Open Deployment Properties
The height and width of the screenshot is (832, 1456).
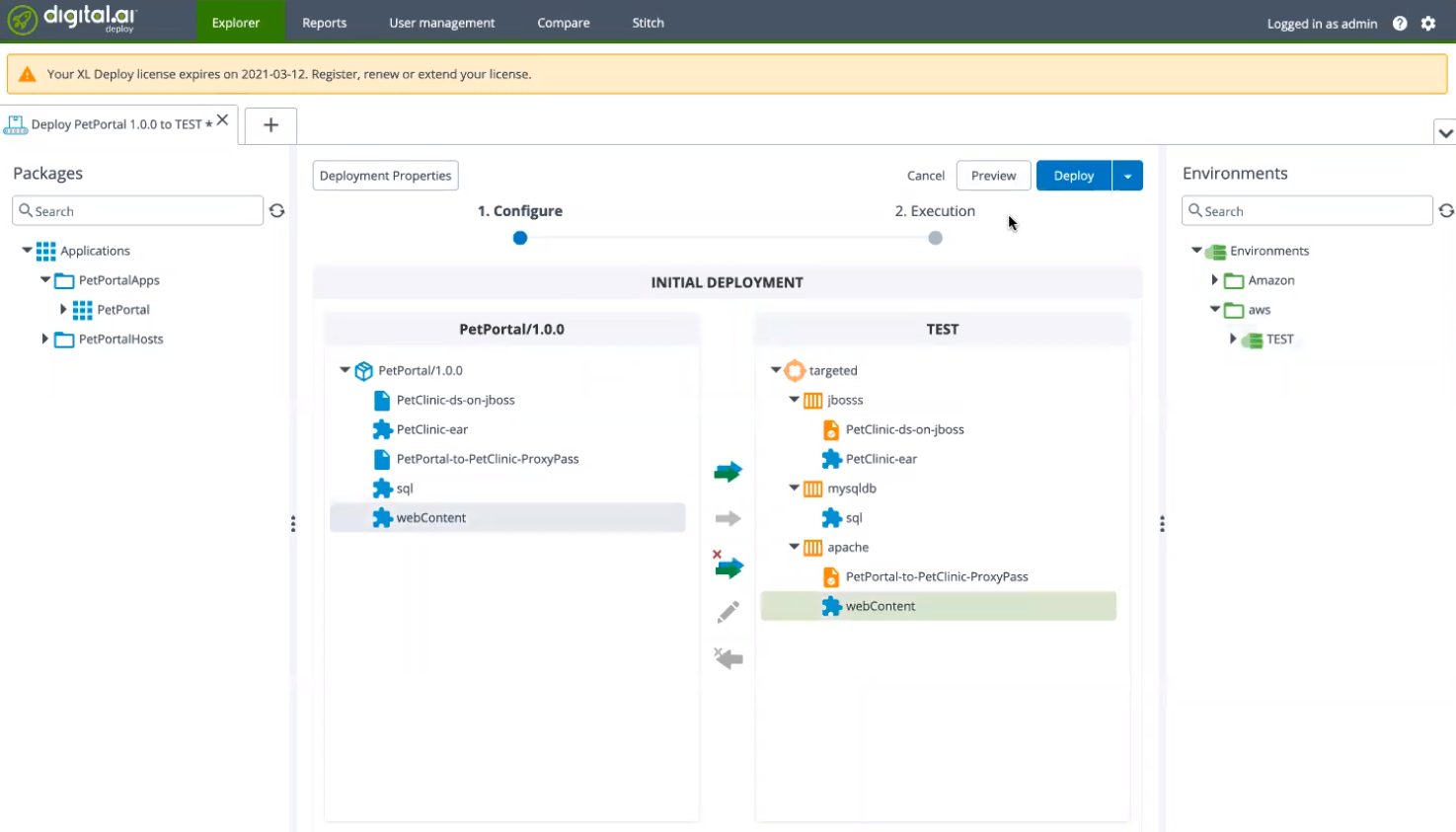386,176
